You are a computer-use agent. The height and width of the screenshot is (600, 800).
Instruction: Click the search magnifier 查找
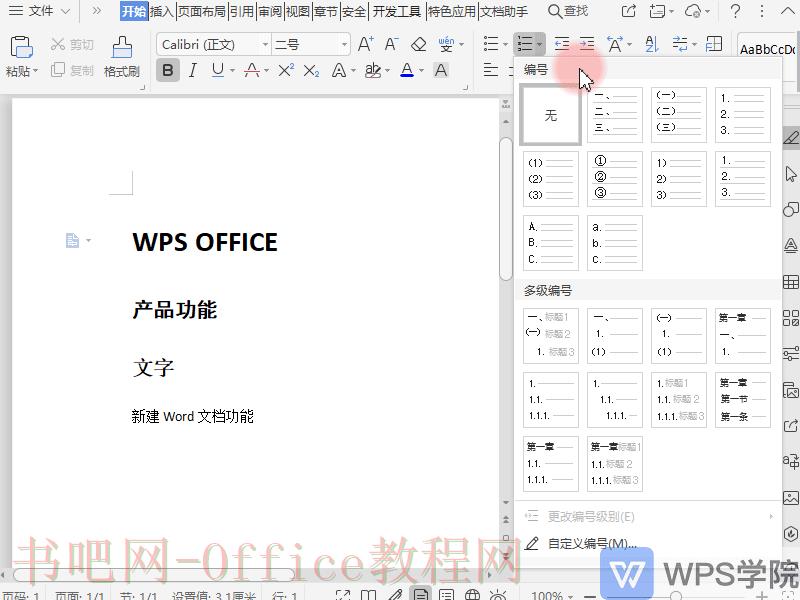pyautogui.click(x=568, y=11)
